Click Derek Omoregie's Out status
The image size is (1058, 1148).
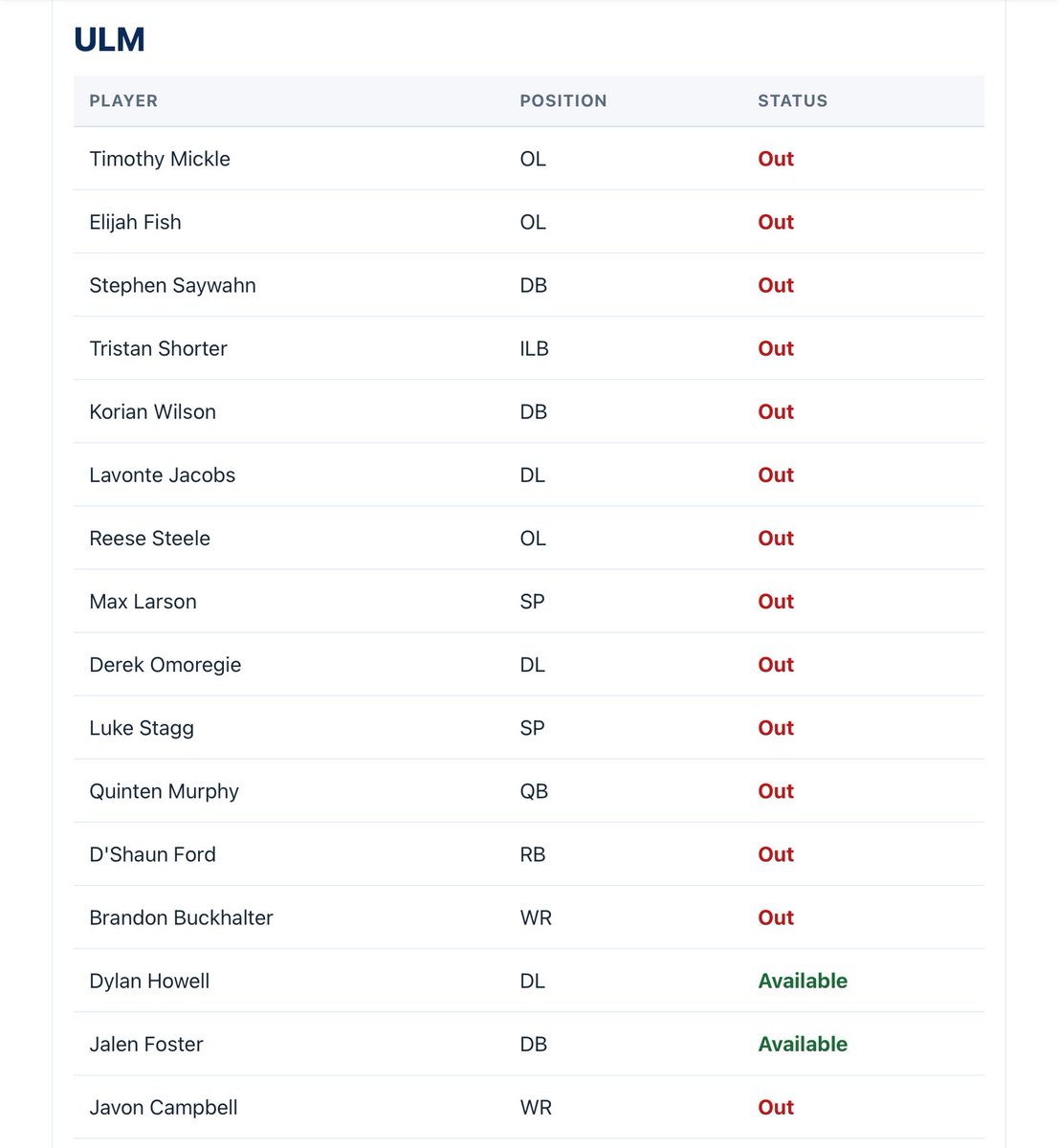(776, 664)
